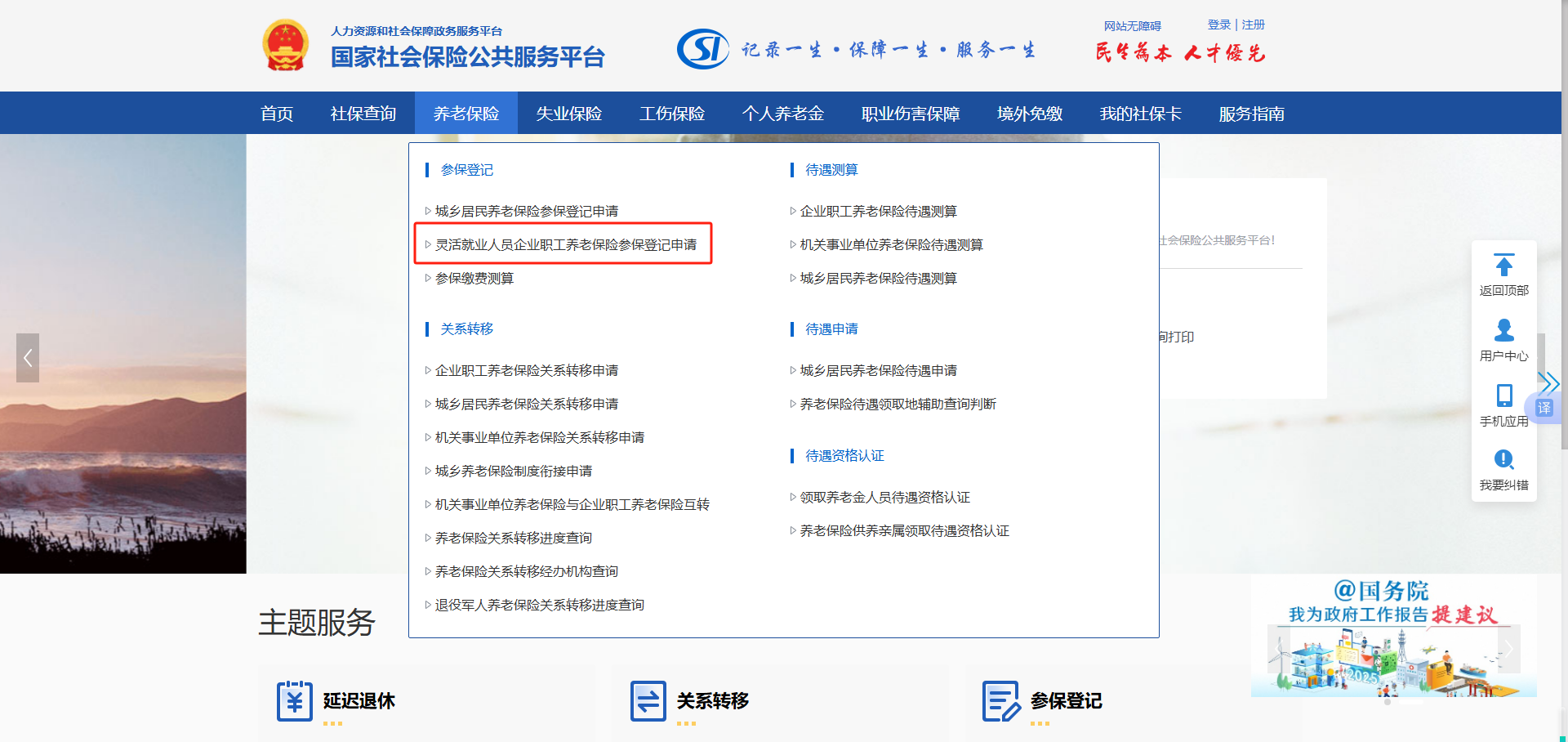Image resolution: width=1568 pixels, height=742 pixels.
Task: Click the error report exclamation icon
Action: tap(1503, 459)
